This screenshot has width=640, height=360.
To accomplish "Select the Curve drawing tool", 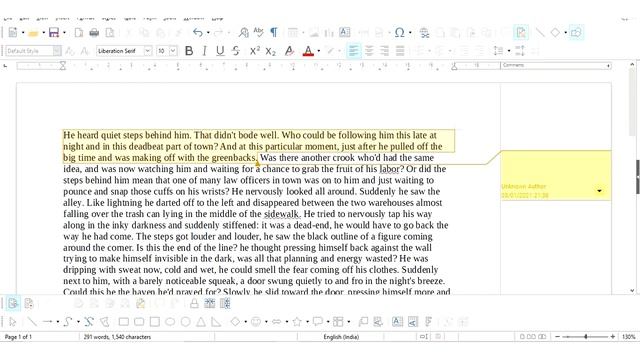I will pos(68,322).
